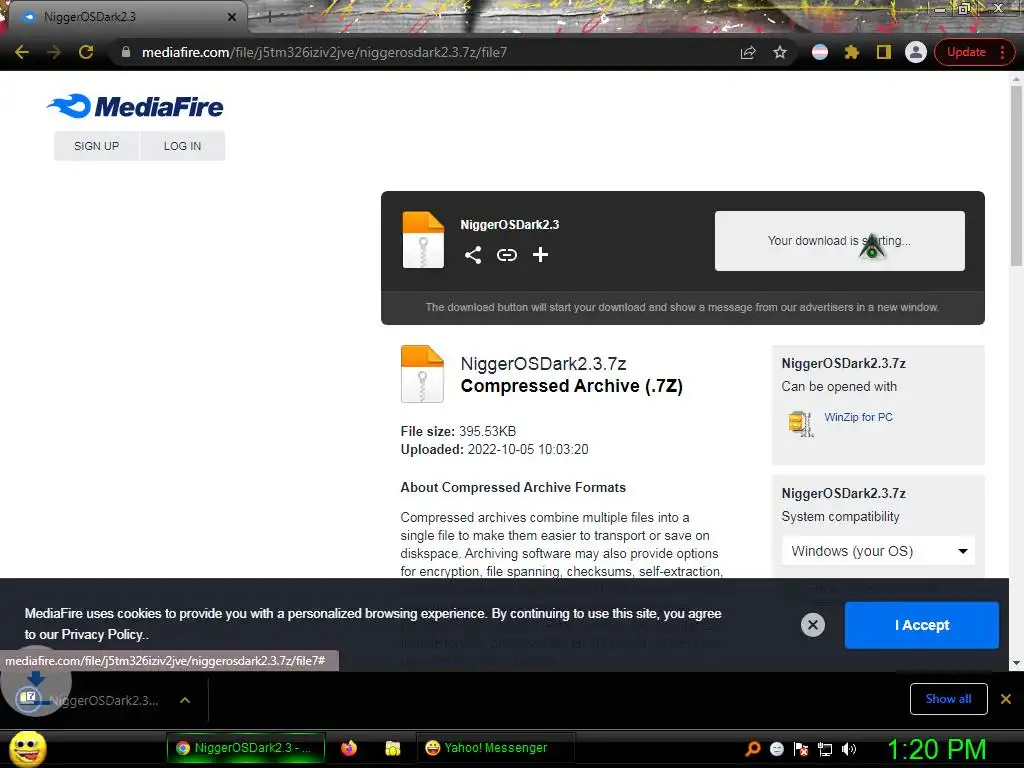1024x768 pixels.
Task: Go back to the previous page
Action: pos(22,52)
